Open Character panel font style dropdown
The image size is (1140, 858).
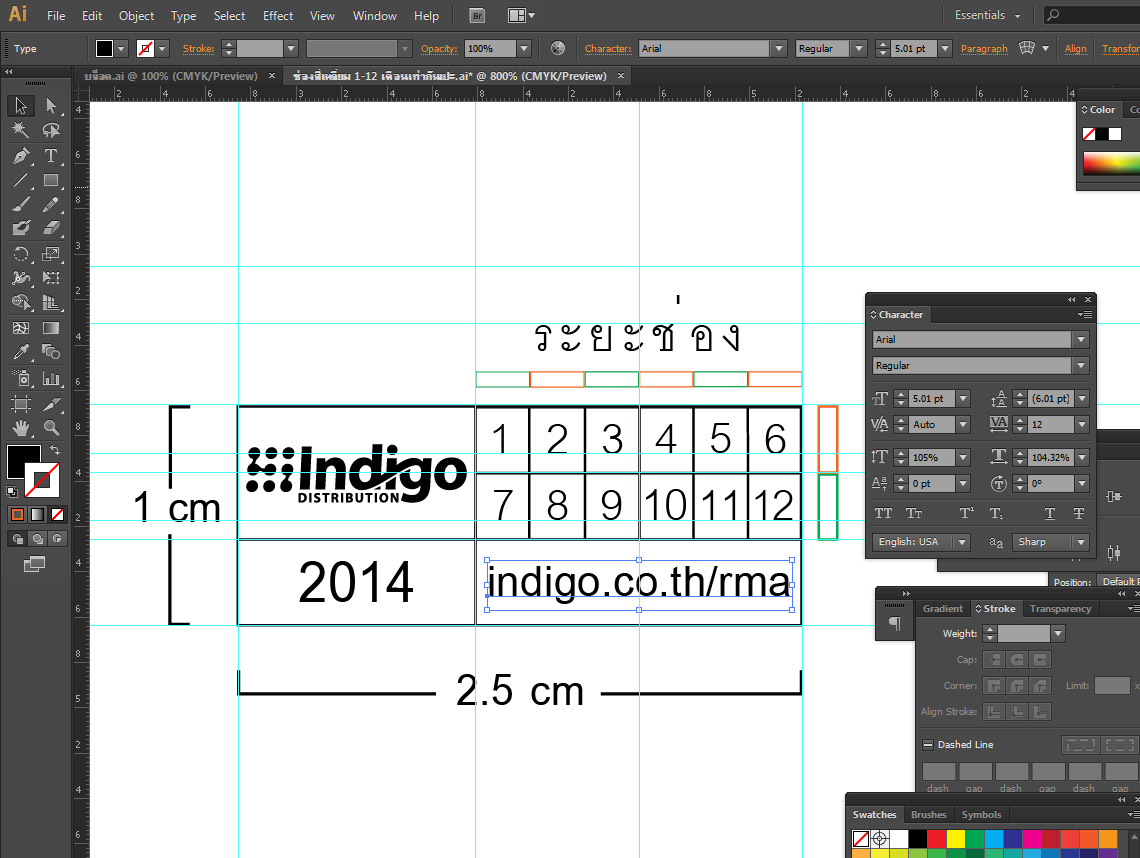[1081, 366]
